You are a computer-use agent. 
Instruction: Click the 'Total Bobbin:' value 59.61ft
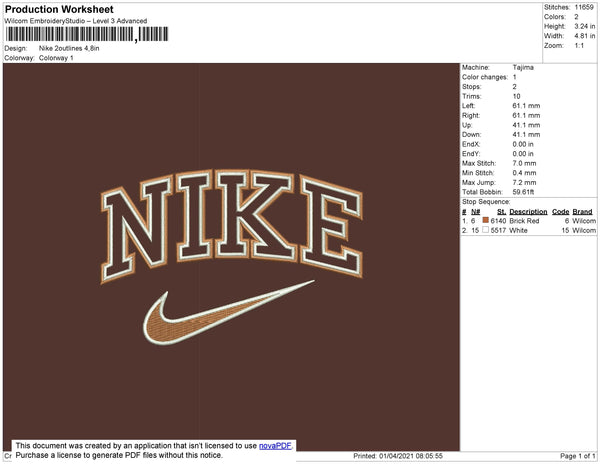pos(523,192)
